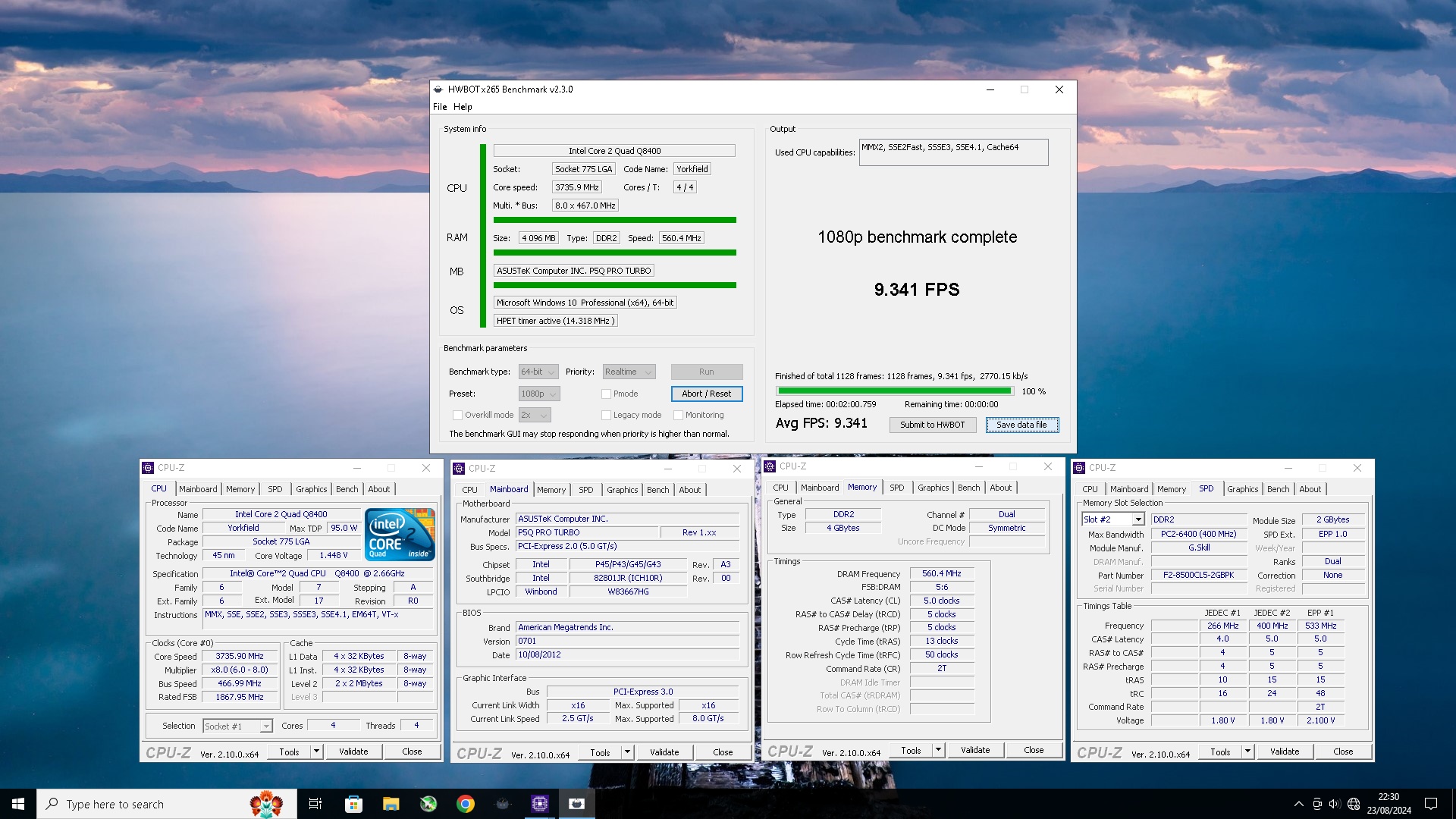Open Task View on the taskbar
Image resolution: width=1456 pixels, height=819 pixels.
coord(315,804)
